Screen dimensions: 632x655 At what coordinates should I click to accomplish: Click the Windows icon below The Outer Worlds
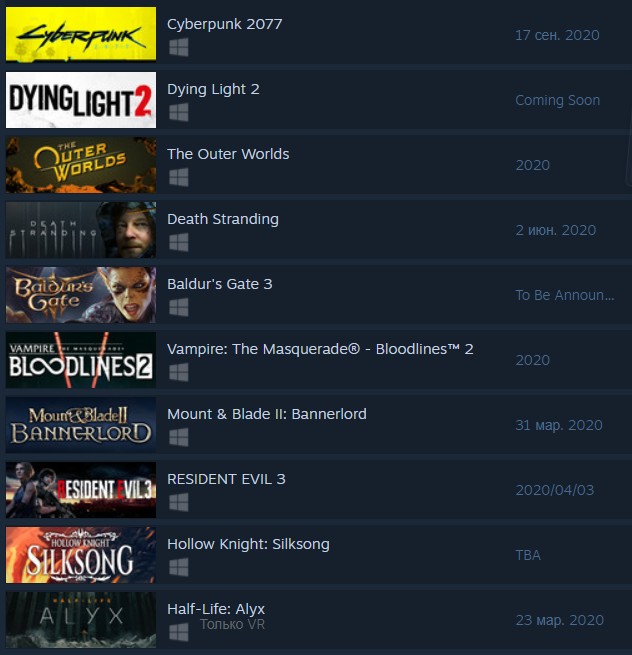[x=179, y=177]
